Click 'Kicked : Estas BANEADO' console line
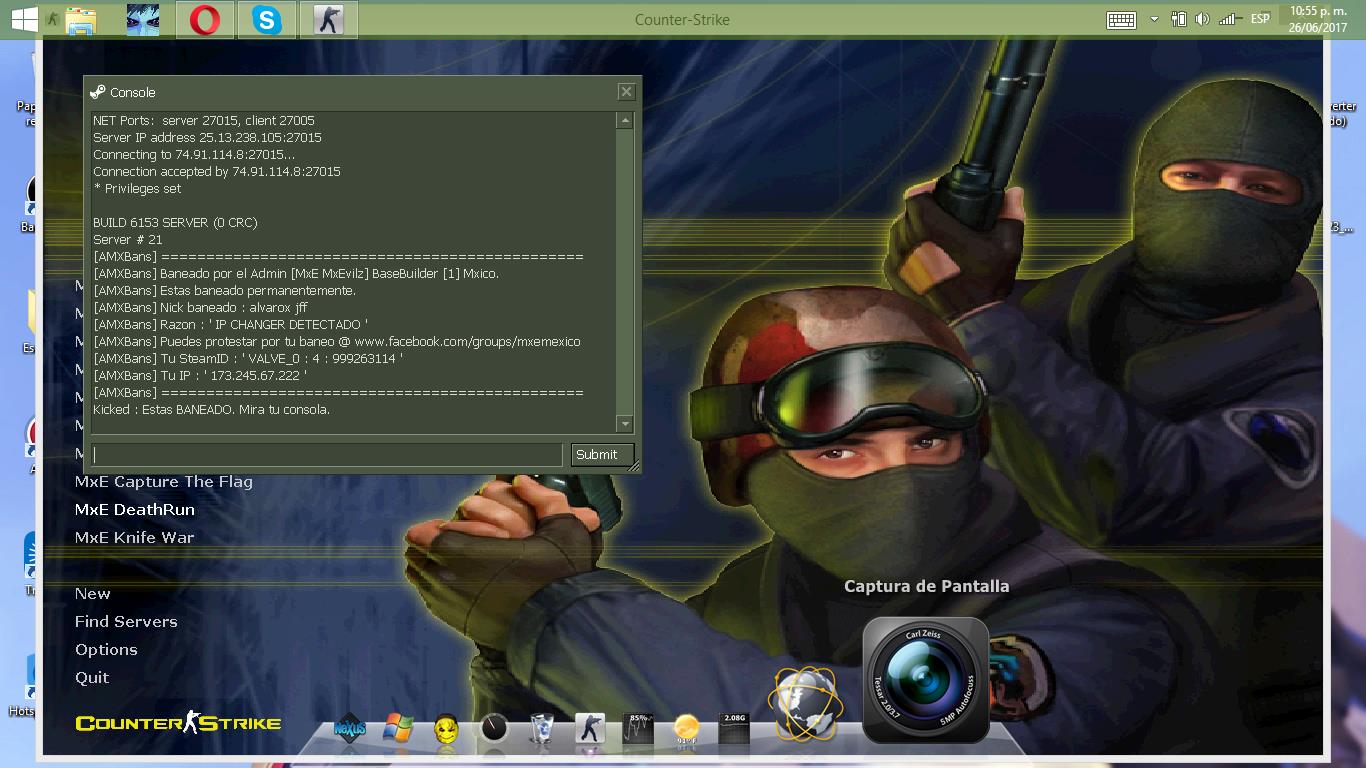 (211, 410)
